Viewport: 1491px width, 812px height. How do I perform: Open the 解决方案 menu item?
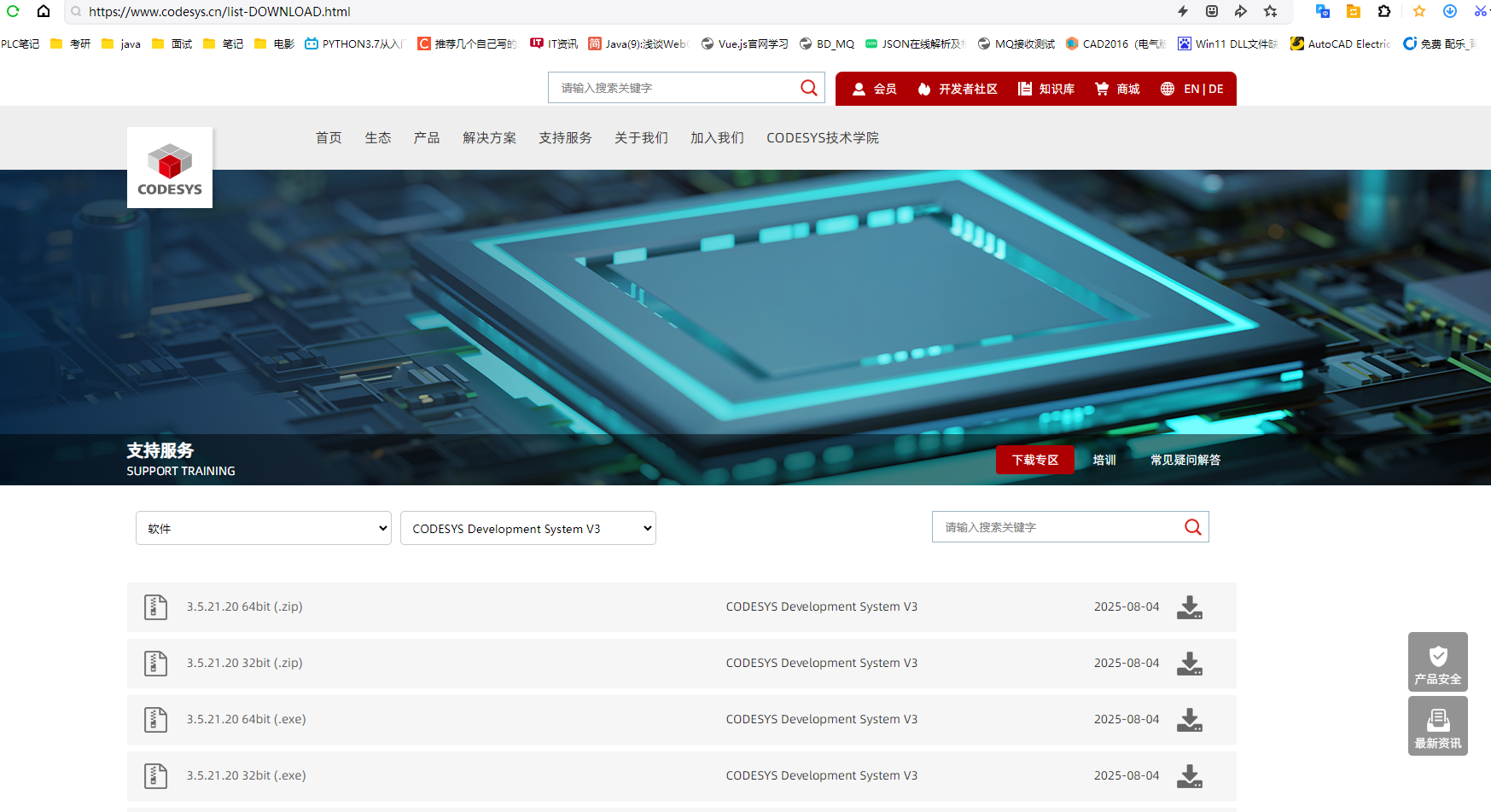click(x=489, y=137)
